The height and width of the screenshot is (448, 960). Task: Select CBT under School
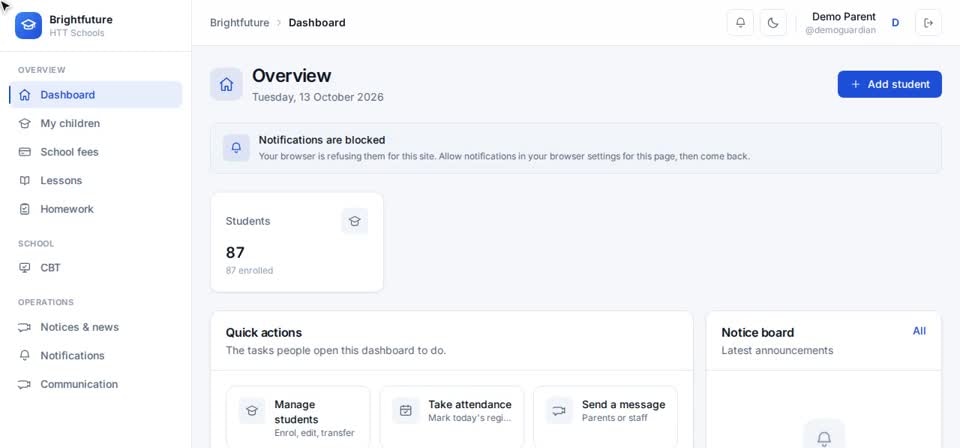pos(96,268)
